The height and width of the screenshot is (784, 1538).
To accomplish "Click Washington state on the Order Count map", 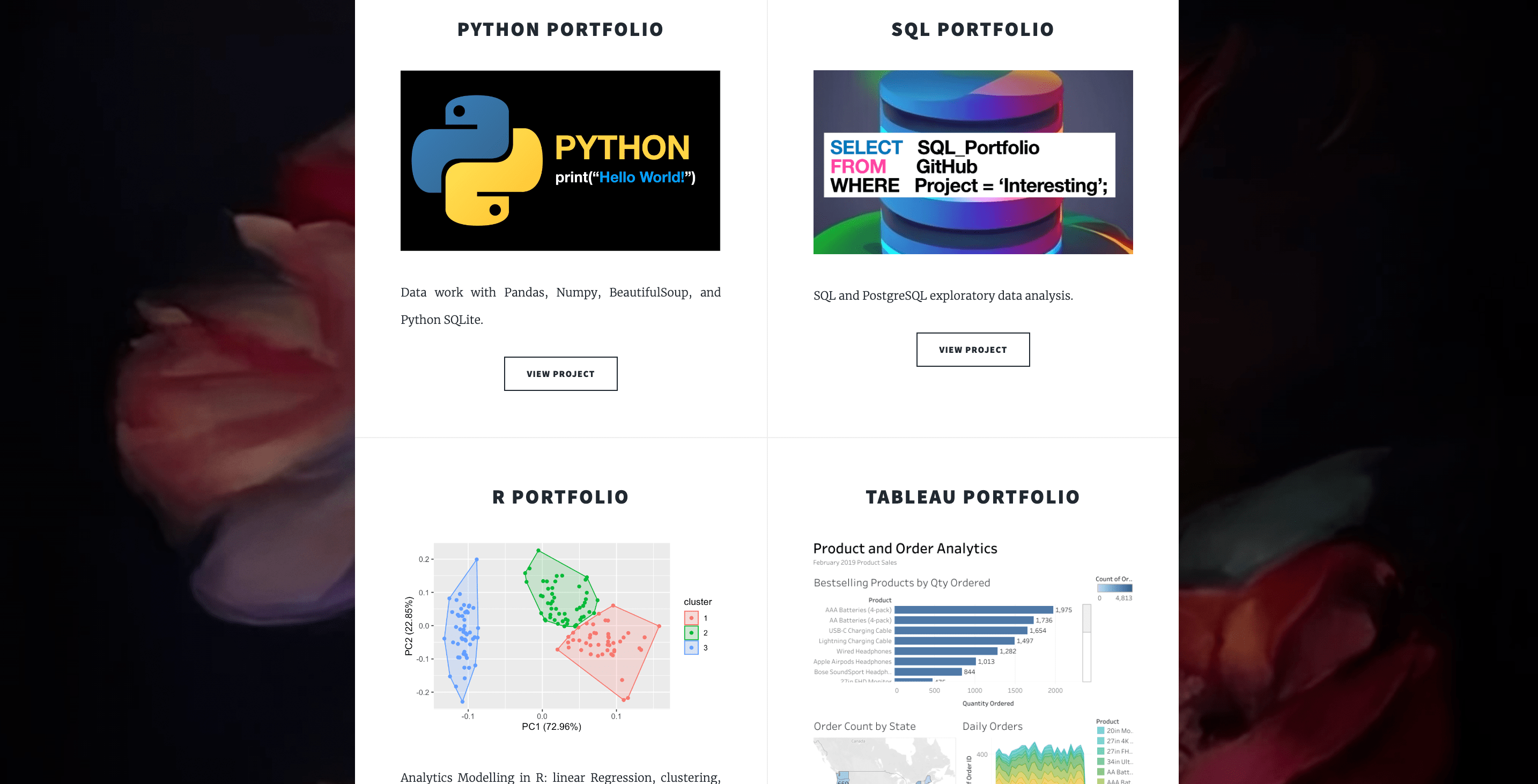I will coord(843,778).
